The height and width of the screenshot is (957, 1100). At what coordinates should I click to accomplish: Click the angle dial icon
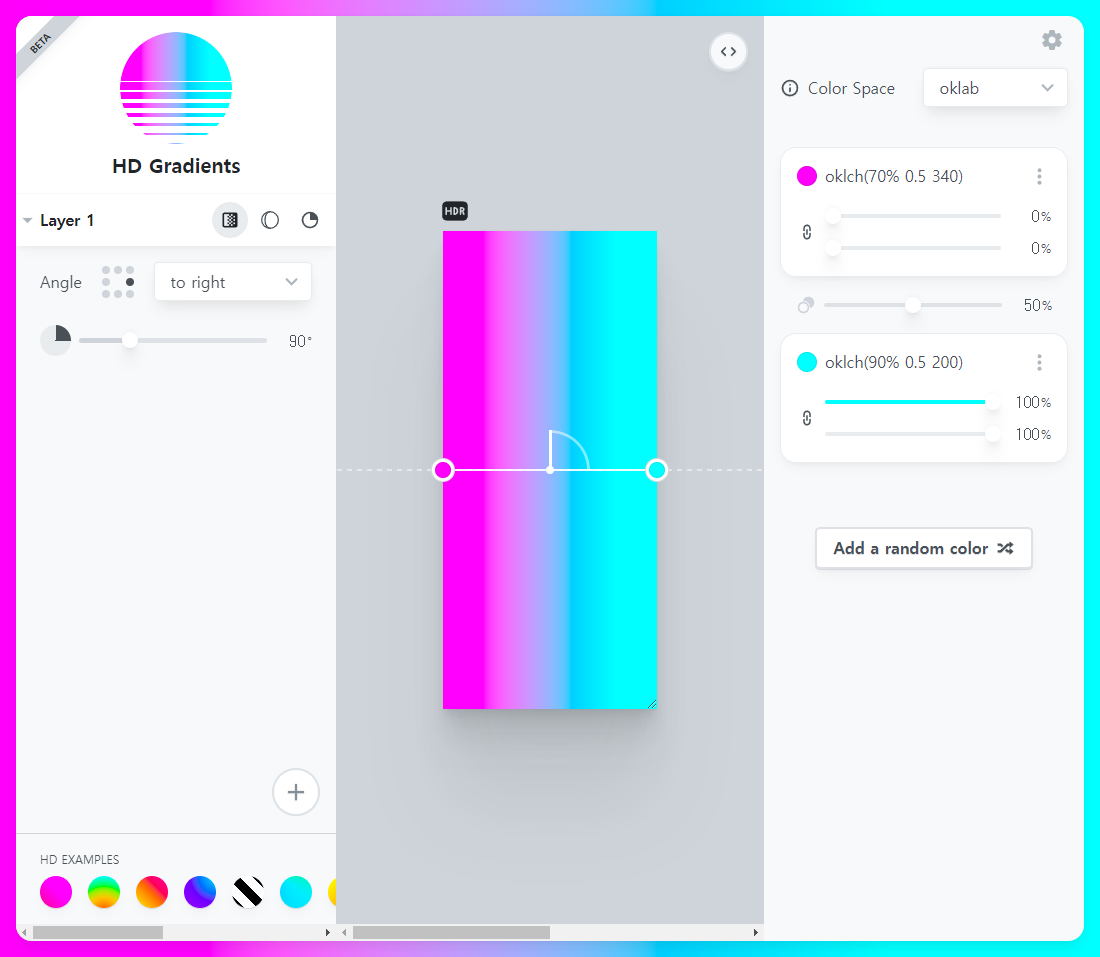(55, 340)
